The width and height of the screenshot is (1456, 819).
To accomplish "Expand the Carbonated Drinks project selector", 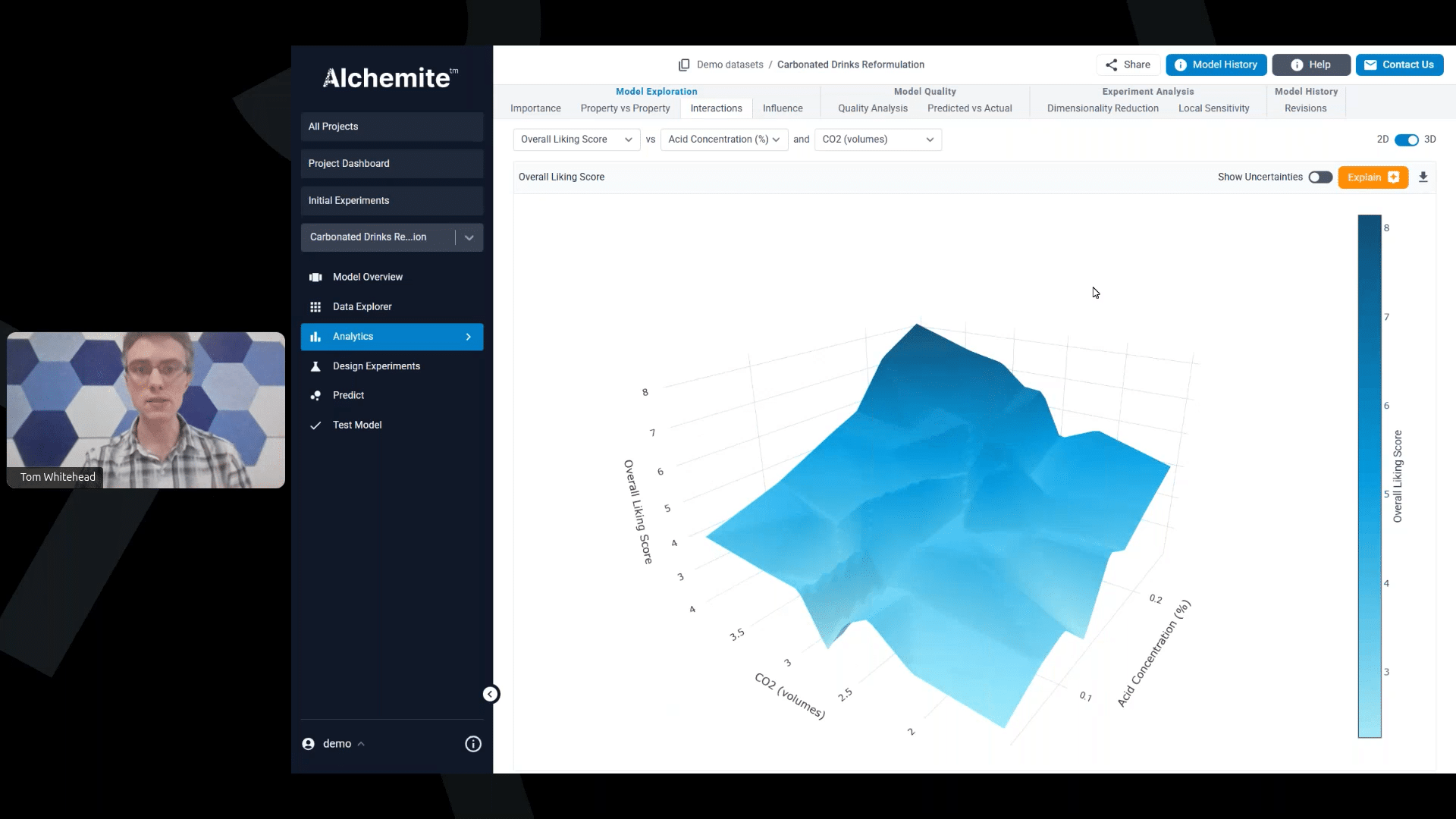I will tap(469, 237).
